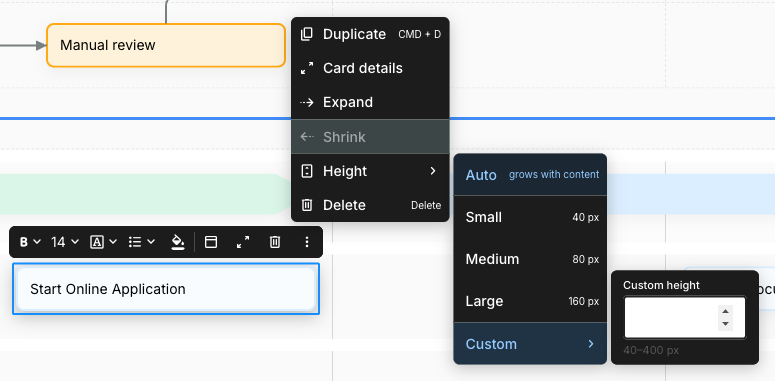Click the dashed left arrow Shrink icon
This screenshot has height=381, width=775.
(307, 136)
